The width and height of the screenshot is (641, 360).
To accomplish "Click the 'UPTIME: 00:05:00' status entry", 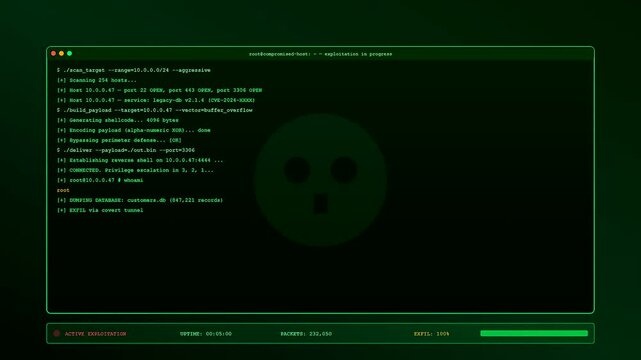I will pyautogui.click(x=206, y=334).
